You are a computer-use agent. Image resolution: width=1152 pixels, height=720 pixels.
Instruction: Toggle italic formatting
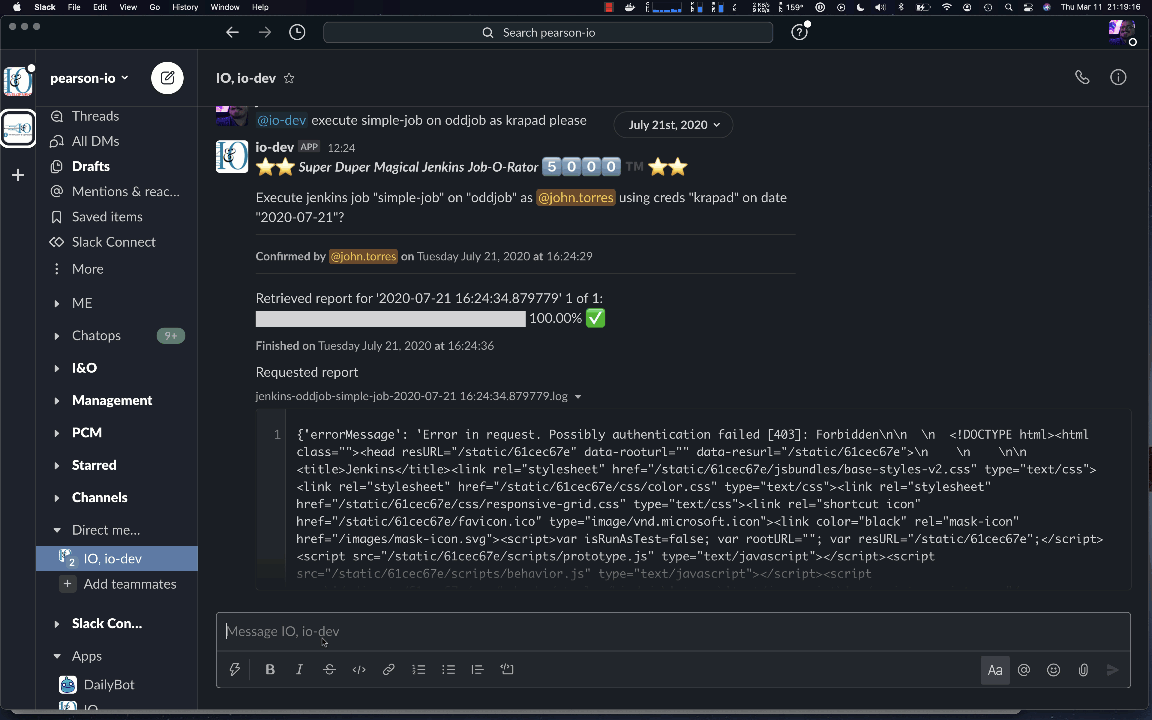pyautogui.click(x=299, y=669)
